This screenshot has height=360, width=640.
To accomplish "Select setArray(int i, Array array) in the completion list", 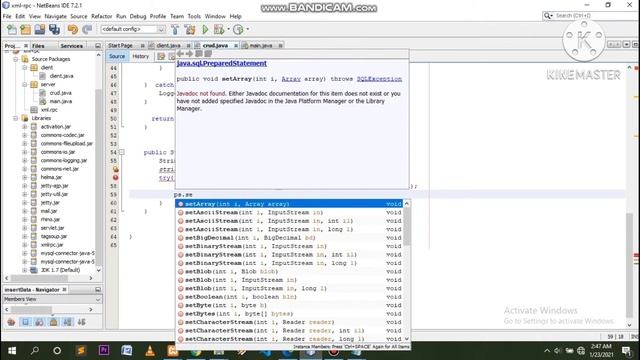I will point(290,204).
